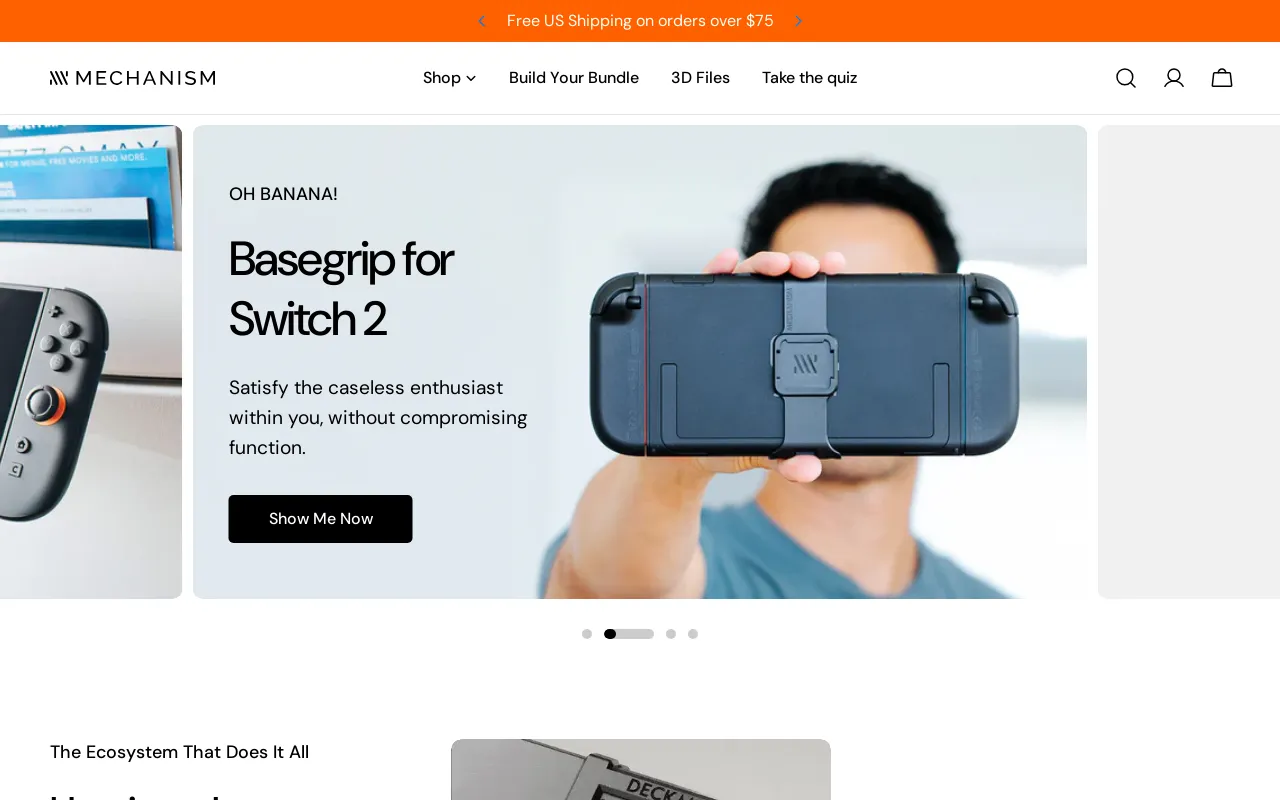
Task: Click the Show Me Now button
Action: (x=320, y=519)
